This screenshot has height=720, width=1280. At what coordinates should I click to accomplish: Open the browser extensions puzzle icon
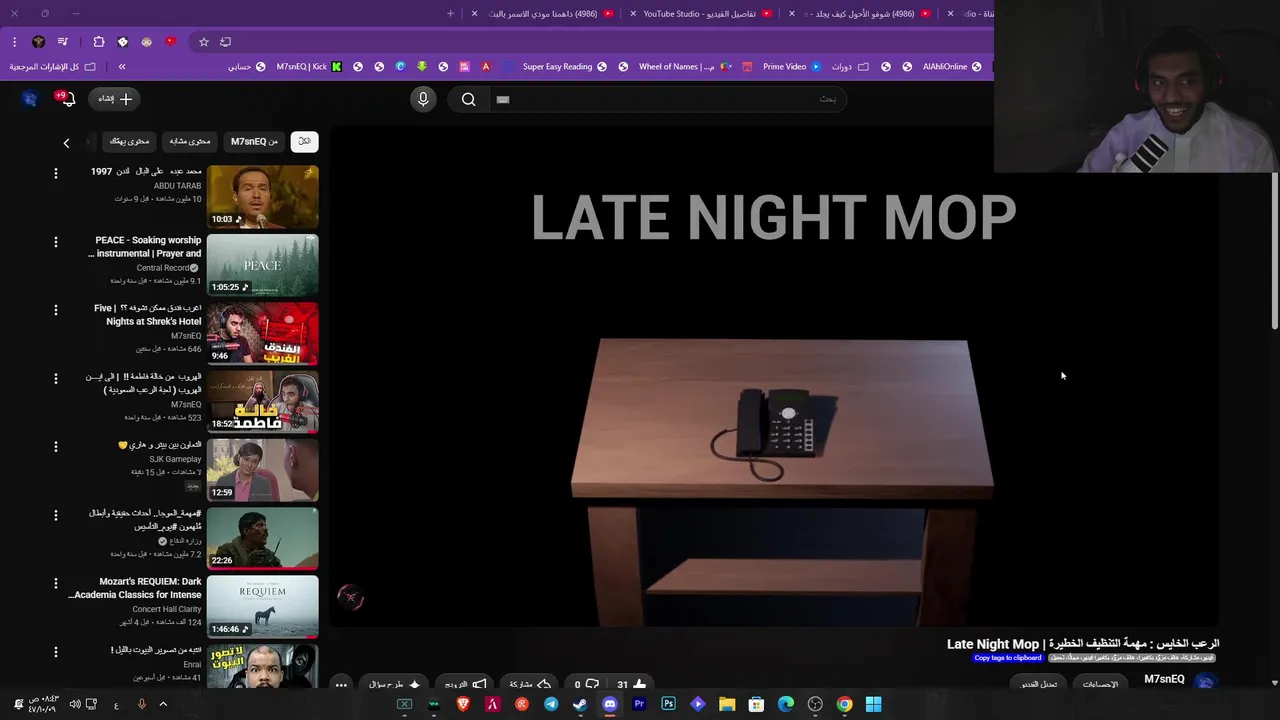[x=98, y=42]
